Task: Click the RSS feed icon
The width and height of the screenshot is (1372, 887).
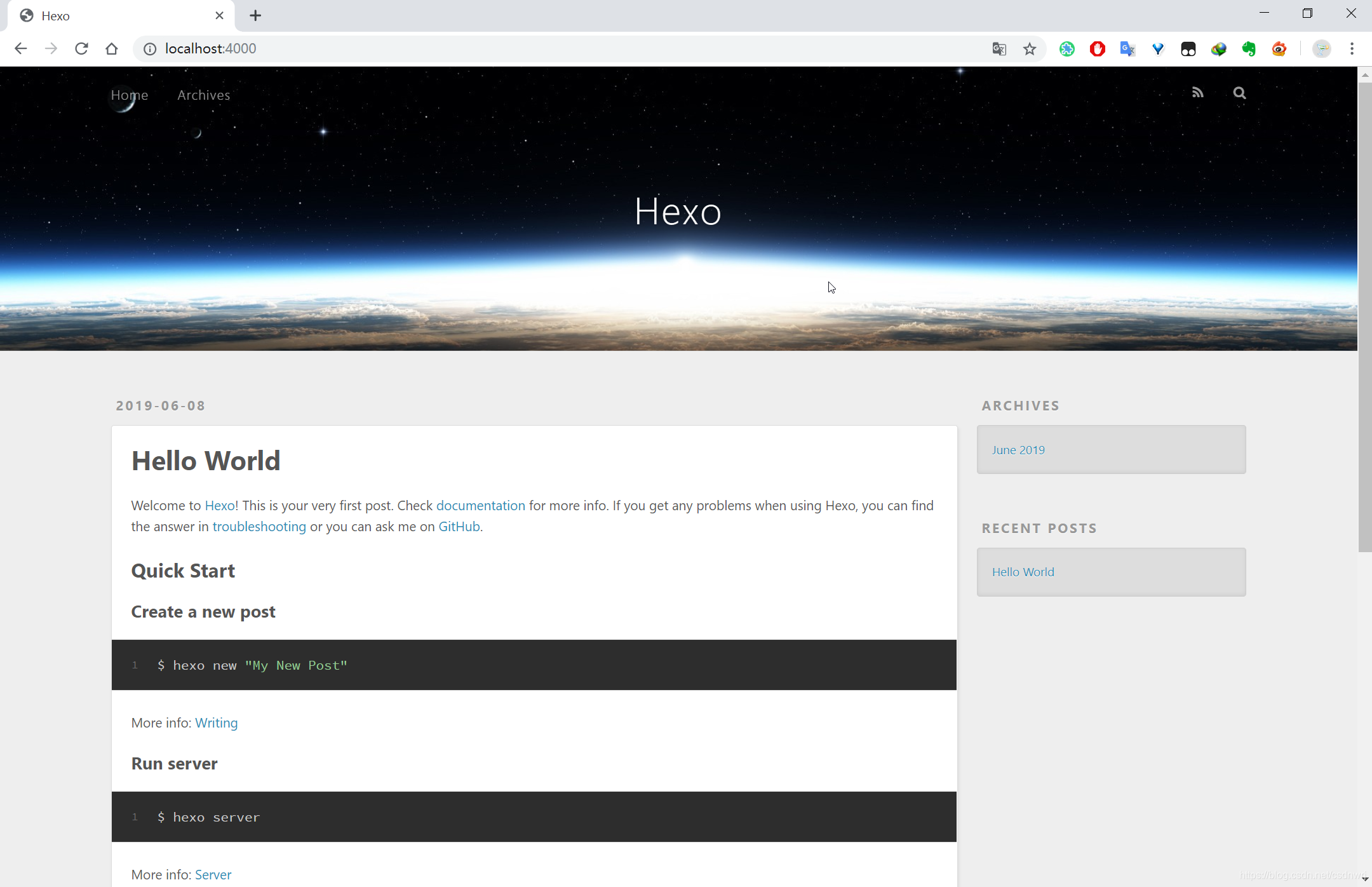Action: [x=1197, y=93]
